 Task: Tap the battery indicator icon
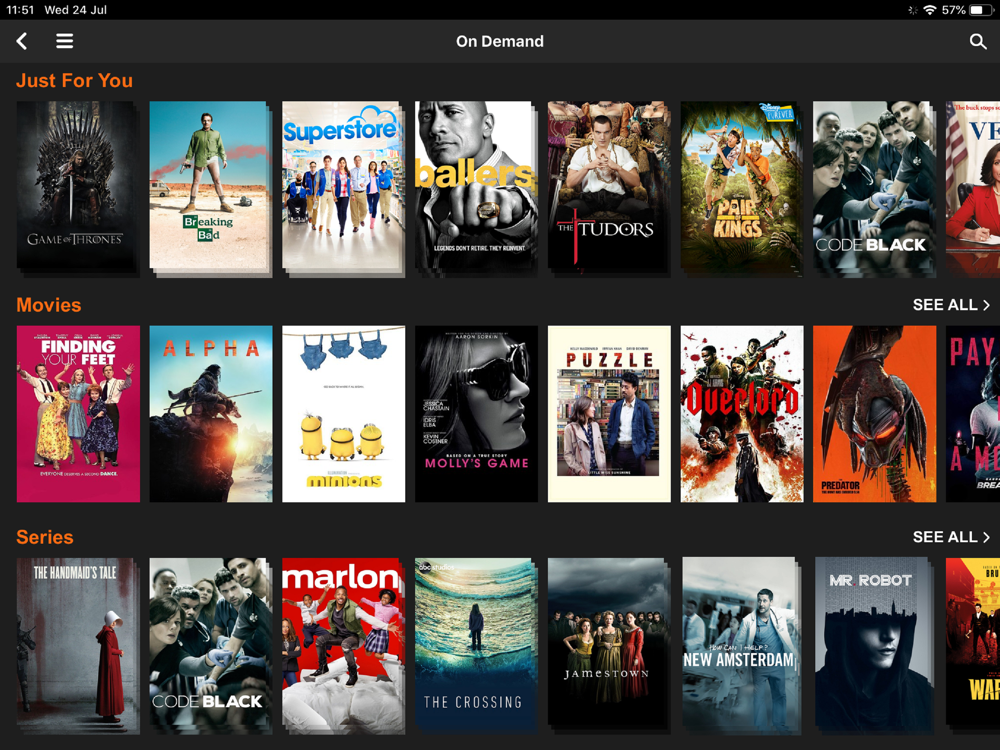point(980,10)
